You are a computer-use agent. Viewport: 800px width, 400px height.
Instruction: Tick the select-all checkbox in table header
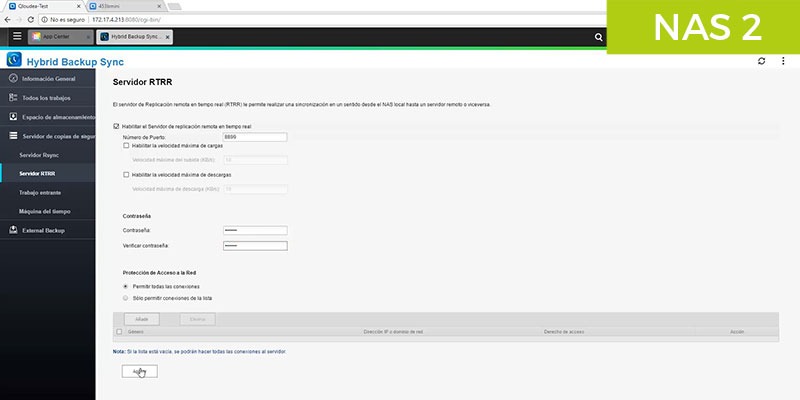(119, 332)
